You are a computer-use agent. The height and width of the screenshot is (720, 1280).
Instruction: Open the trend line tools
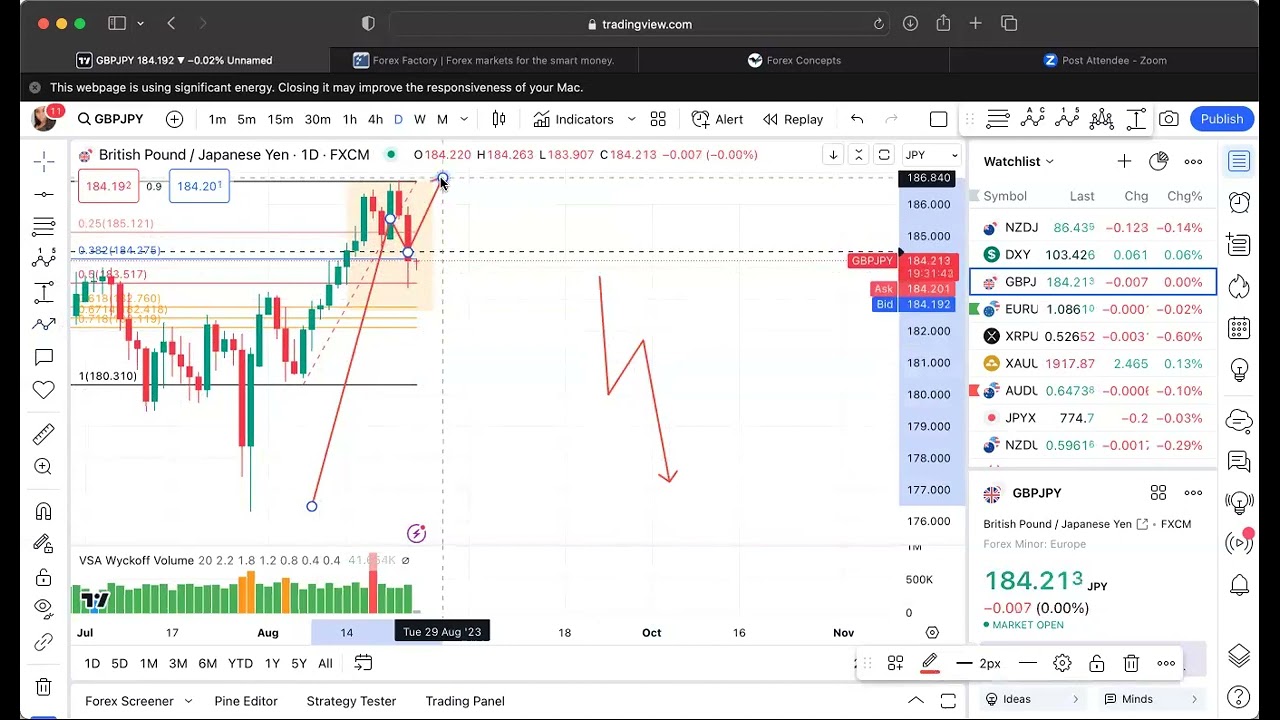click(x=43, y=194)
